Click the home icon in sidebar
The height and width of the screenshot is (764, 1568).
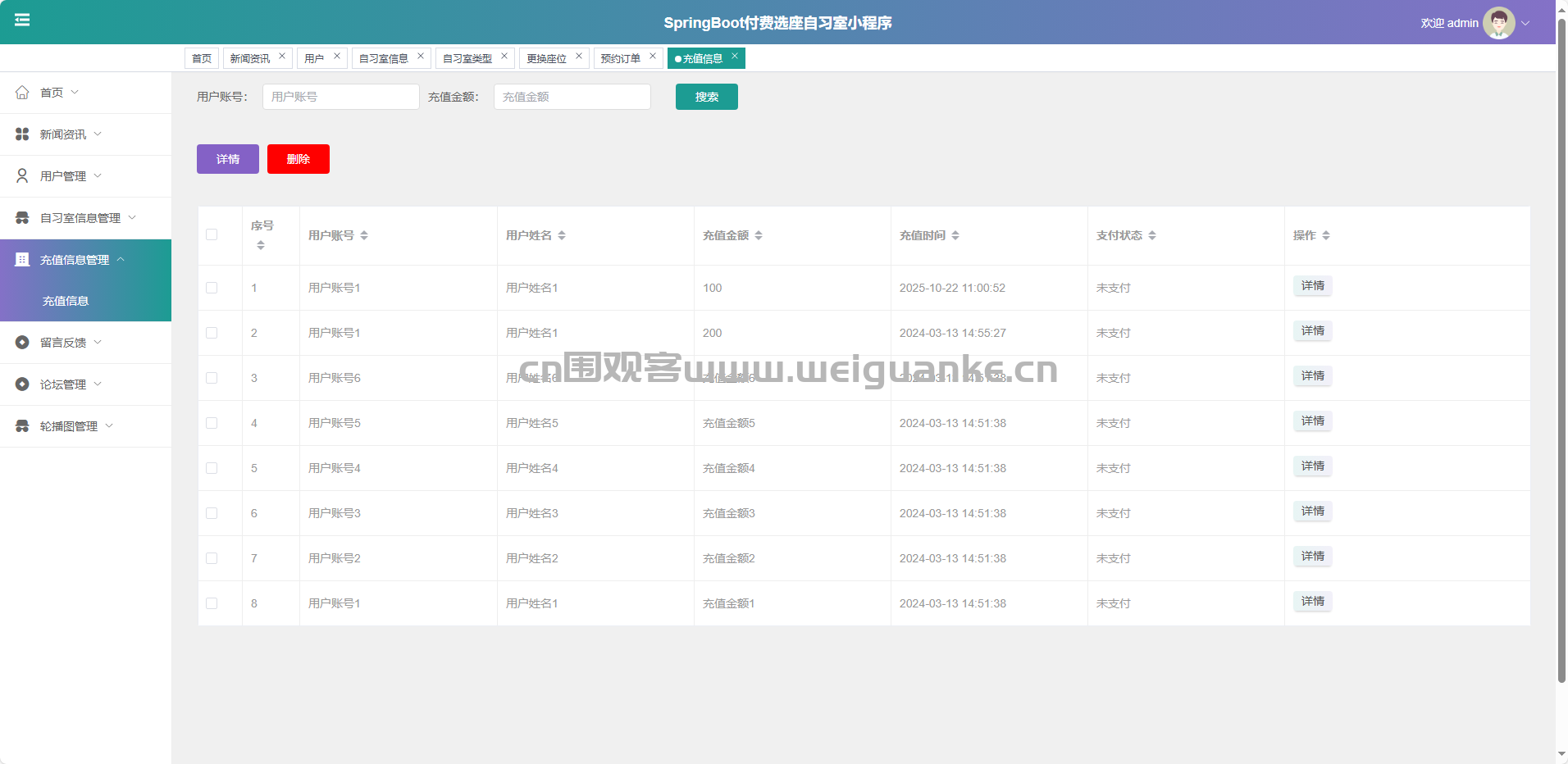[22, 93]
